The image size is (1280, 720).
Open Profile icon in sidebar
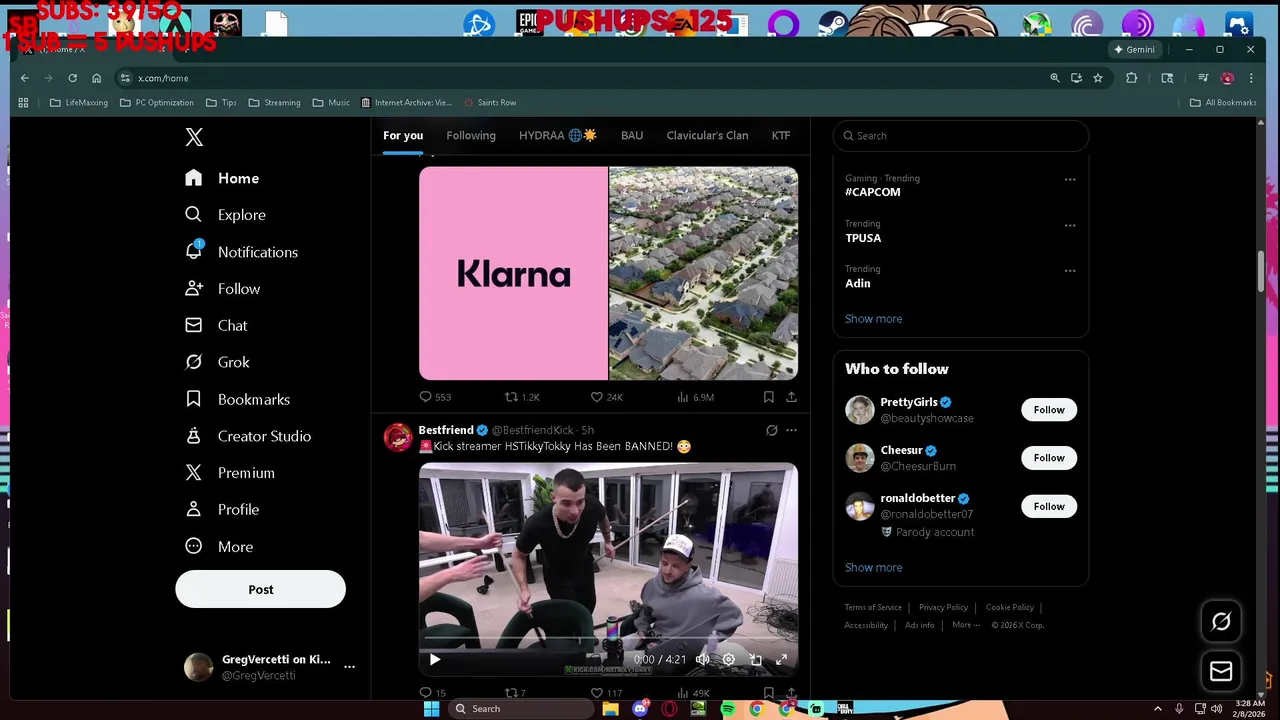(194, 509)
